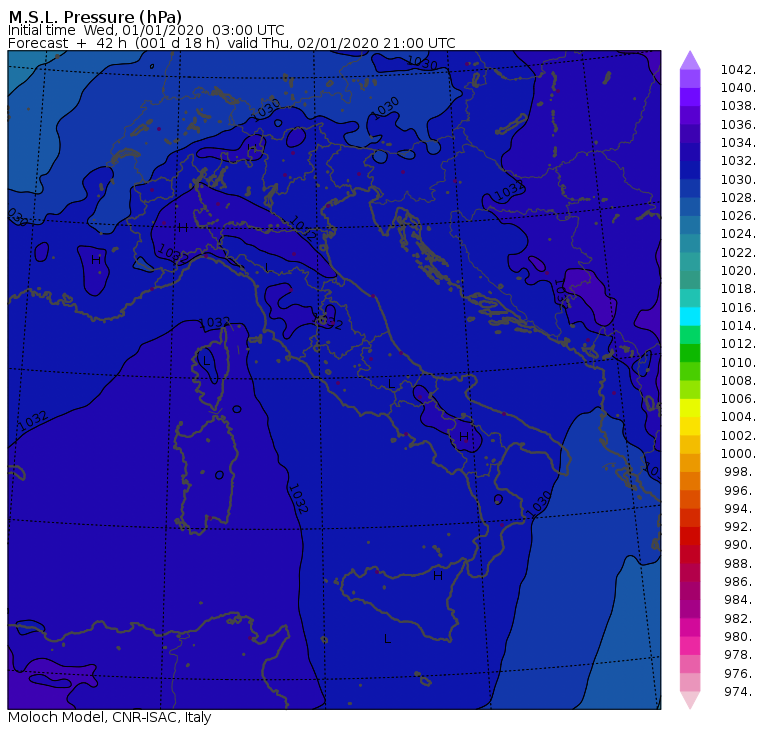
Task: Click the 994 legend value
Action: coord(740,509)
